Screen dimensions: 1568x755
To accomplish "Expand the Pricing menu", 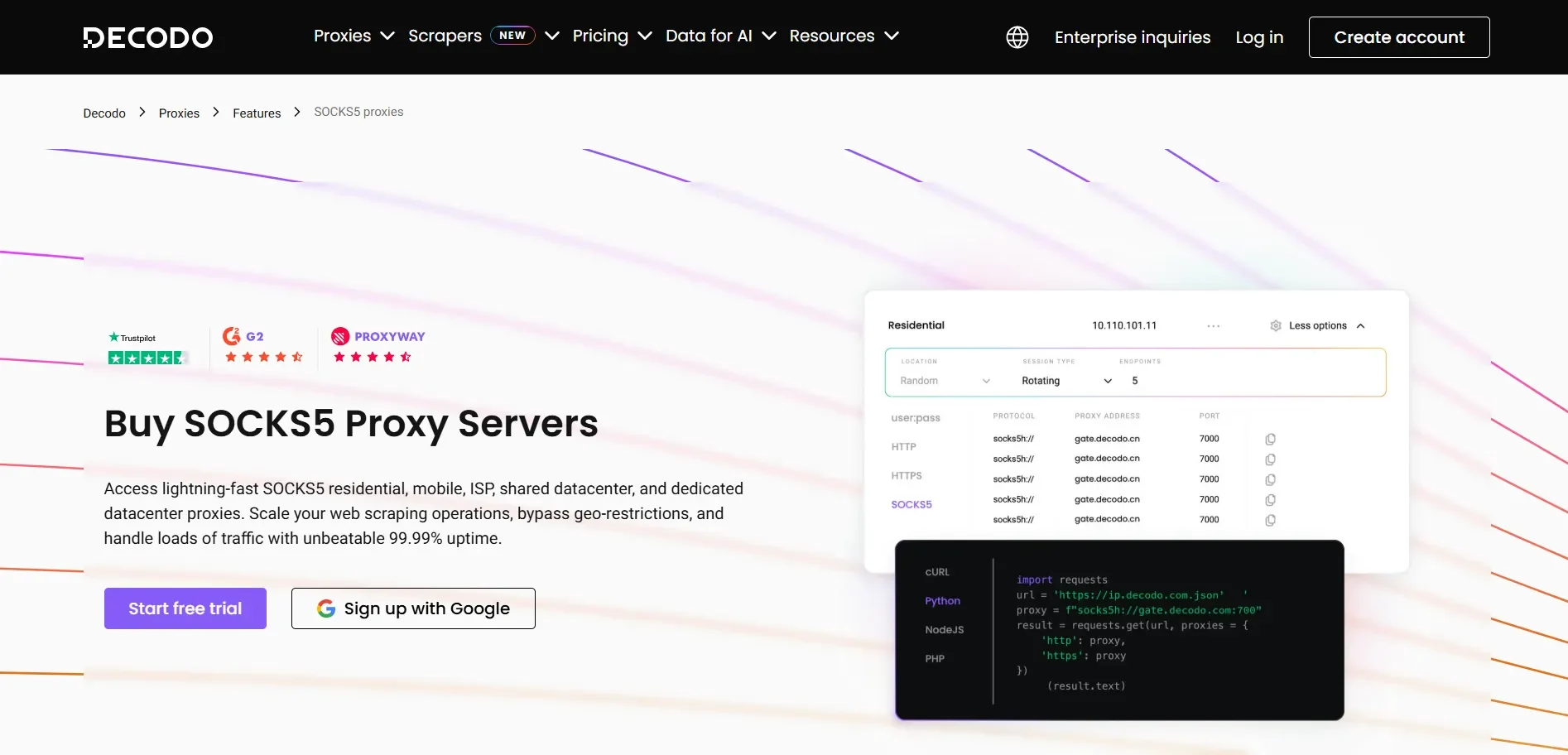I will pyautogui.click(x=612, y=36).
